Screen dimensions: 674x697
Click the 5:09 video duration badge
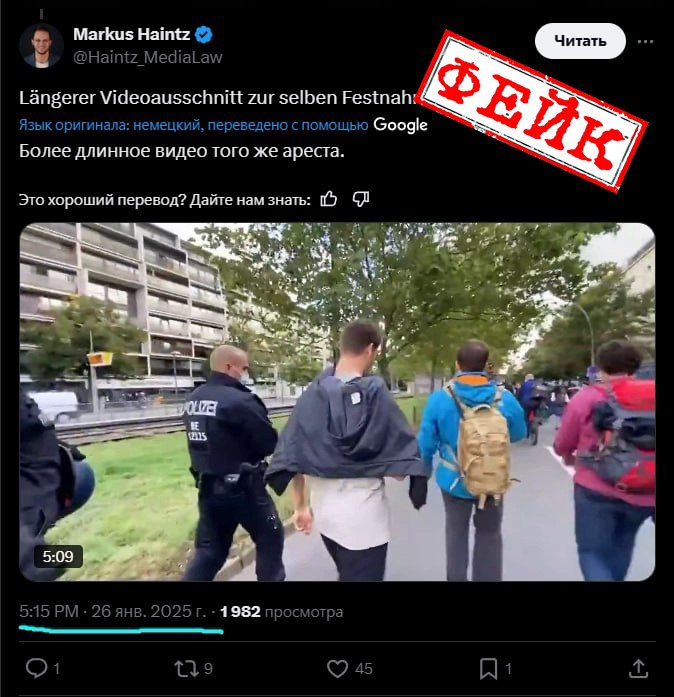58,557
